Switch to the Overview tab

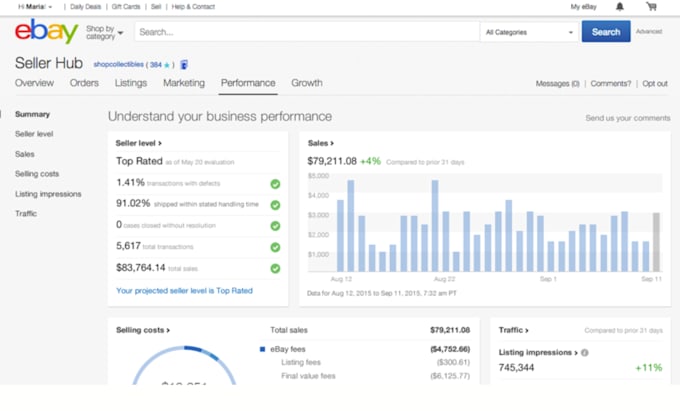tap(34, 83)
